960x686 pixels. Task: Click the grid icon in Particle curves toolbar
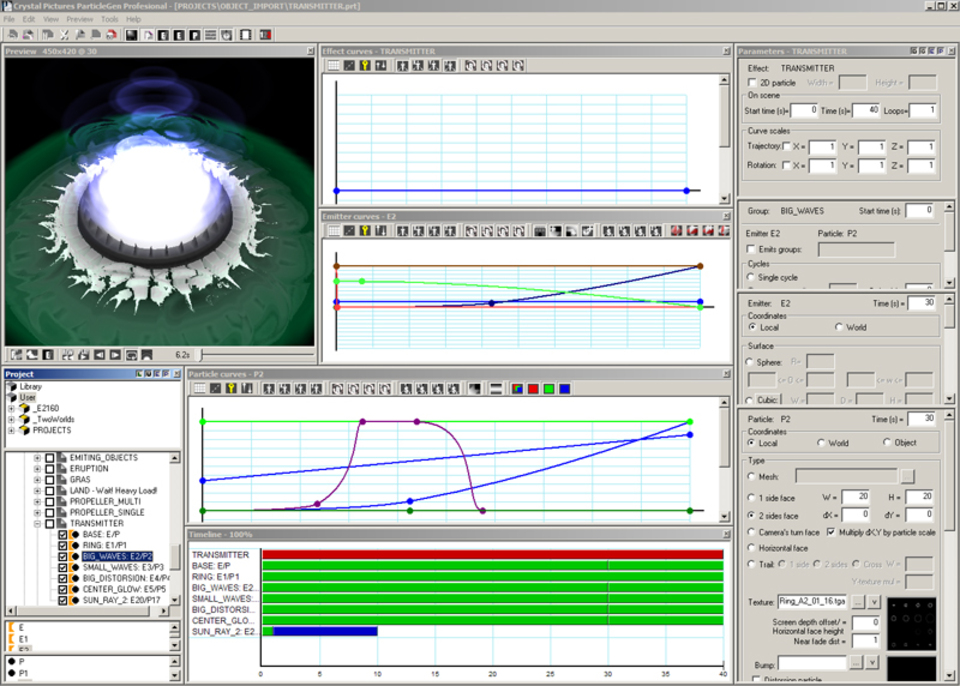click(200, 389)
